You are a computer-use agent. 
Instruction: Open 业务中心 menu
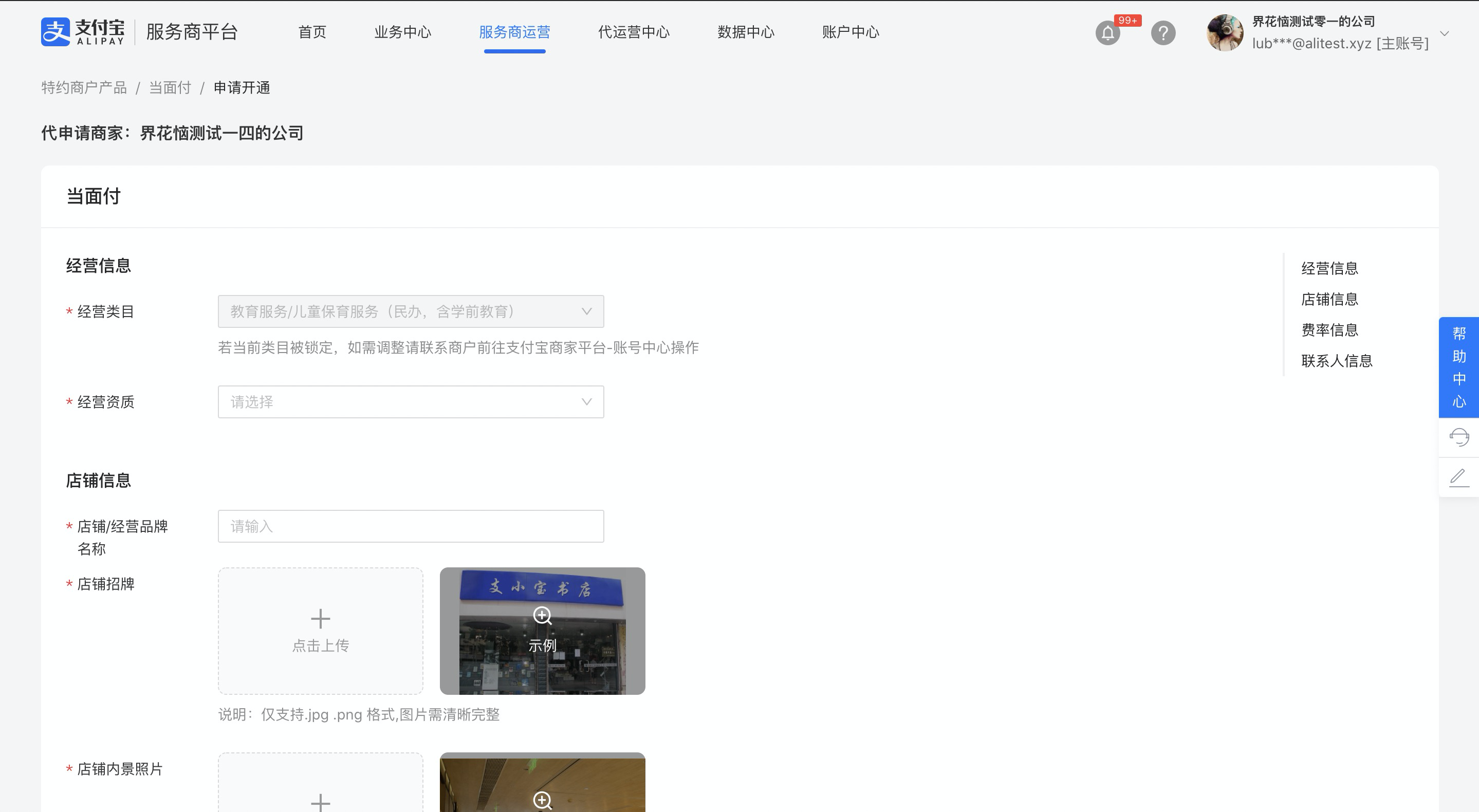402,32
